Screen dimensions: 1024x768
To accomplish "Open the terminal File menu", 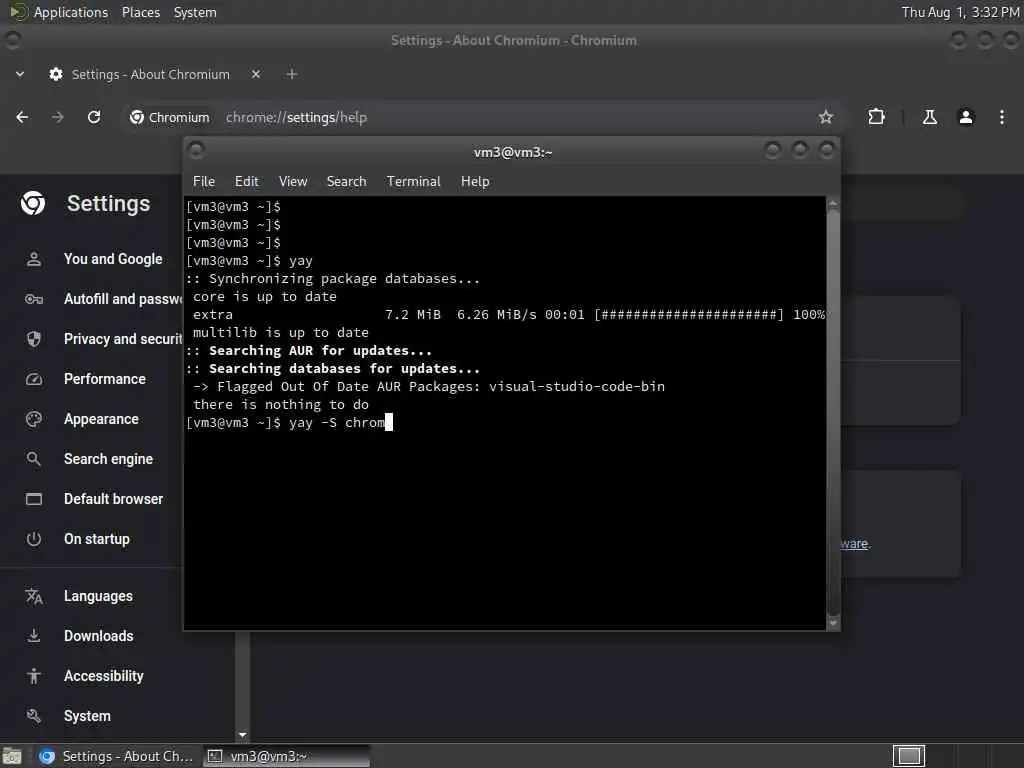I will (x=204, y=182).
